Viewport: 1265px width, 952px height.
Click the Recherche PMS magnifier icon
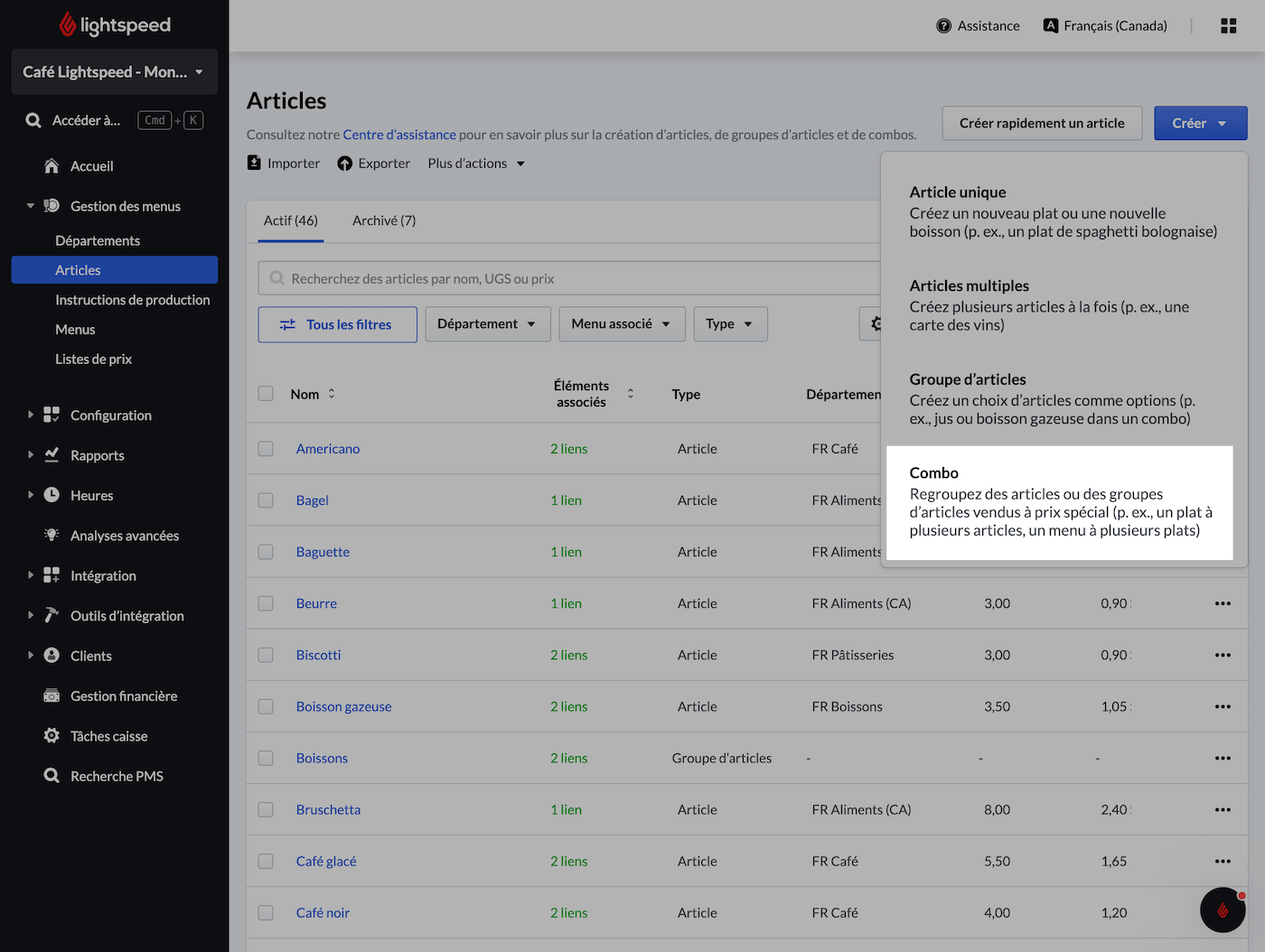tap(52, 776)
